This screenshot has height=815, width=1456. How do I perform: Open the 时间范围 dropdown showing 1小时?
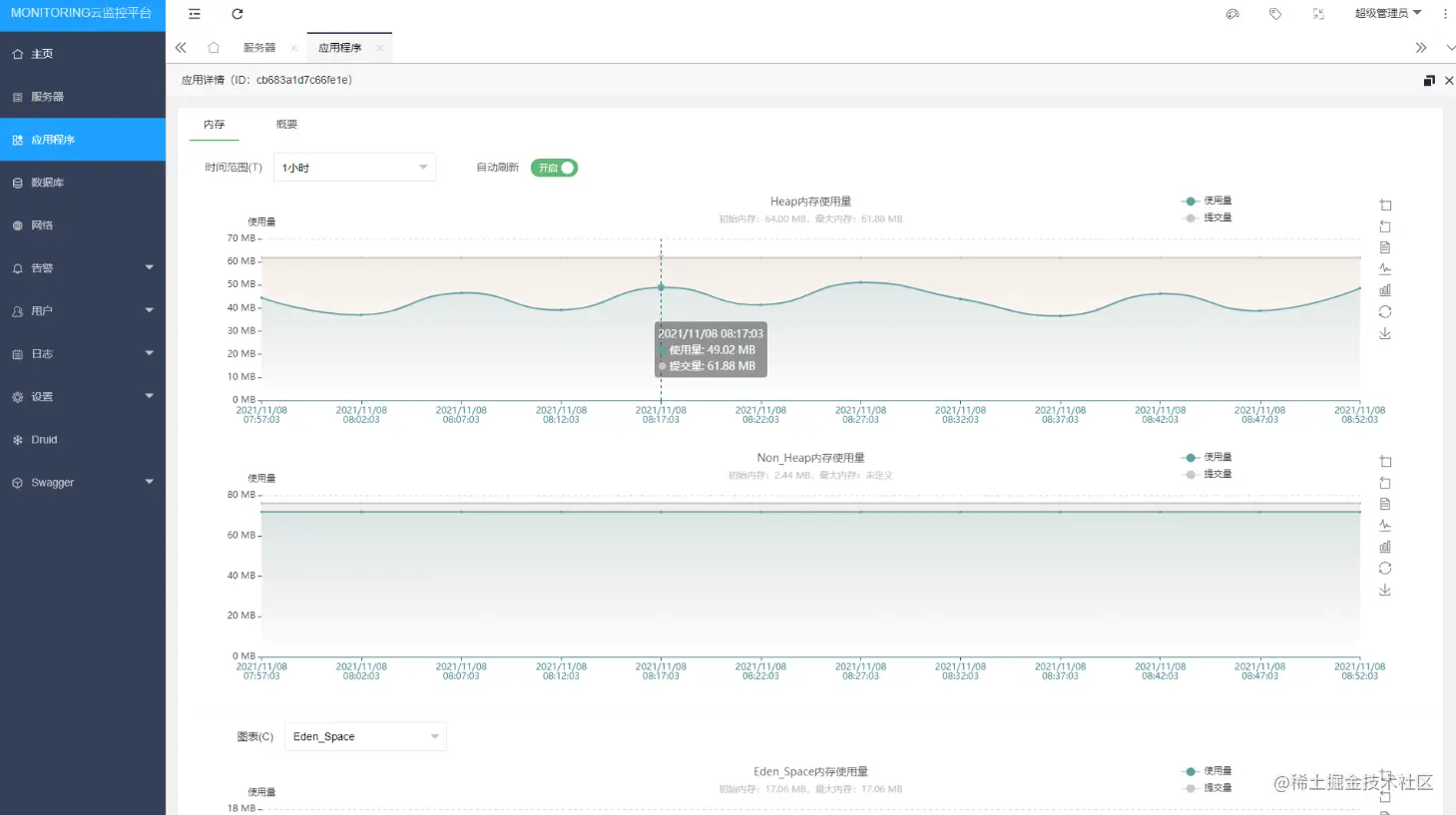354,168
